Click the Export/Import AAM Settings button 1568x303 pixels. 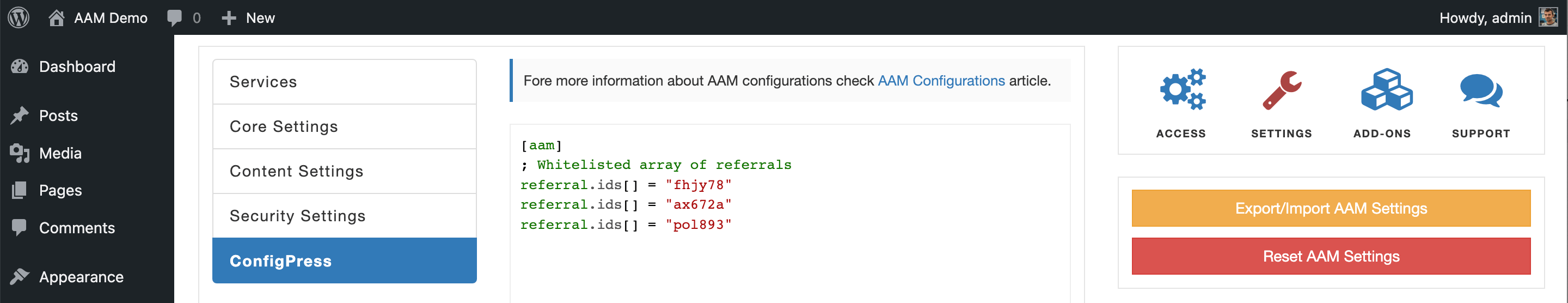[x=1331, y=208]
